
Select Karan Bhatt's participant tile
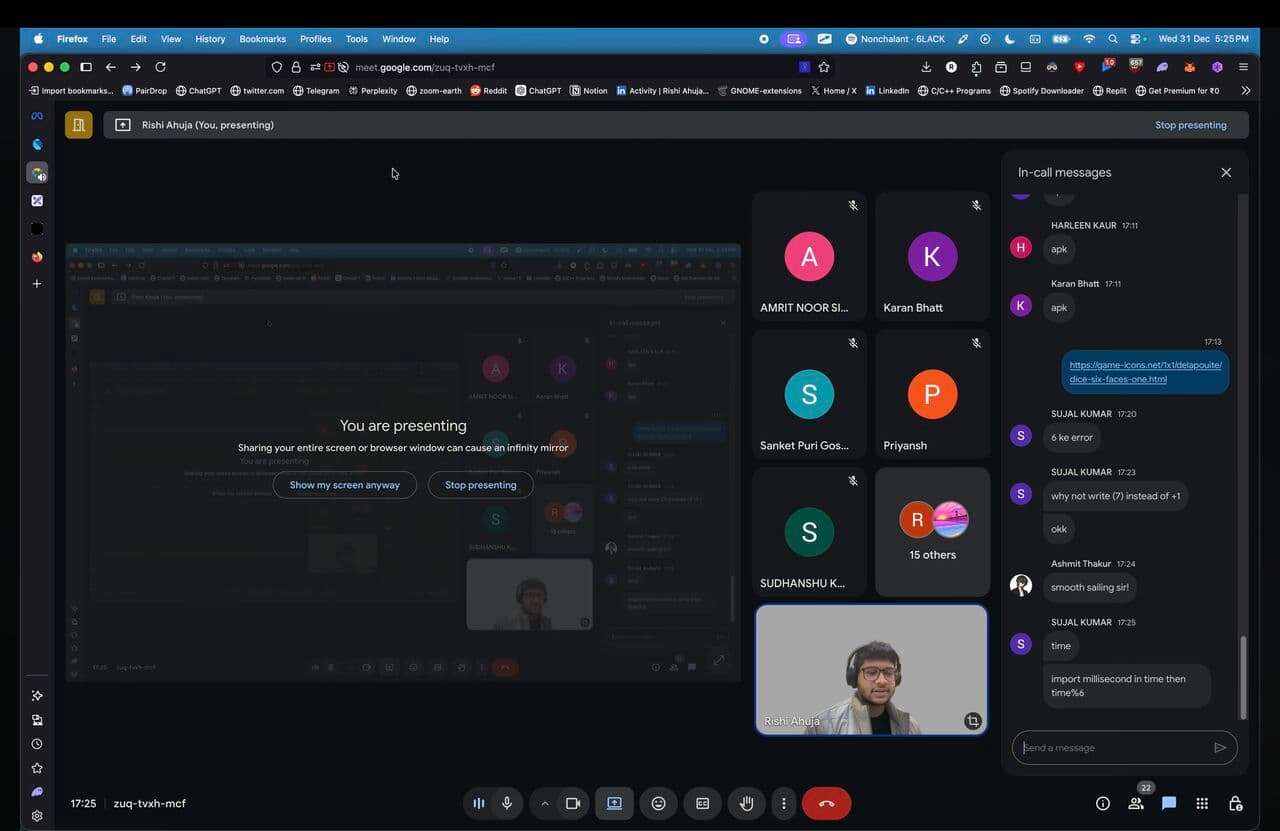point(932,256)
